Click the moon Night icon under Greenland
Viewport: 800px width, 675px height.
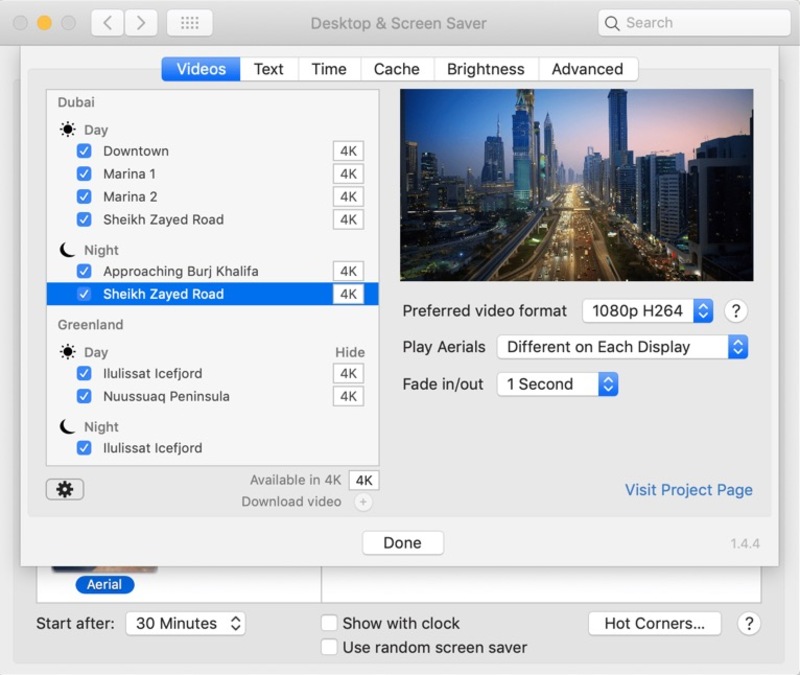click(x=67, y=427)
